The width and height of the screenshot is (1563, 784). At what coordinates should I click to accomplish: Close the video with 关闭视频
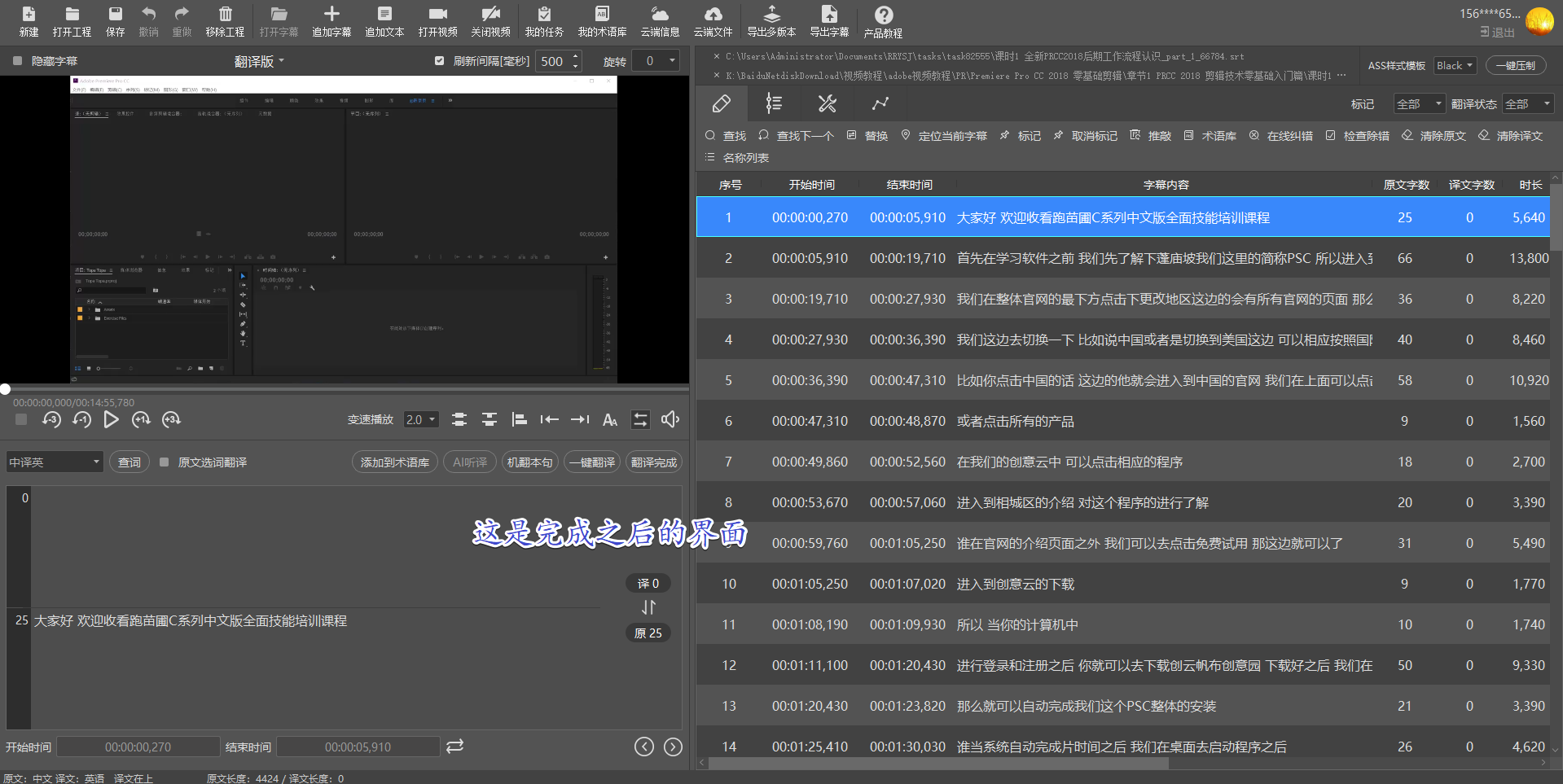click(x=490, y=22)
